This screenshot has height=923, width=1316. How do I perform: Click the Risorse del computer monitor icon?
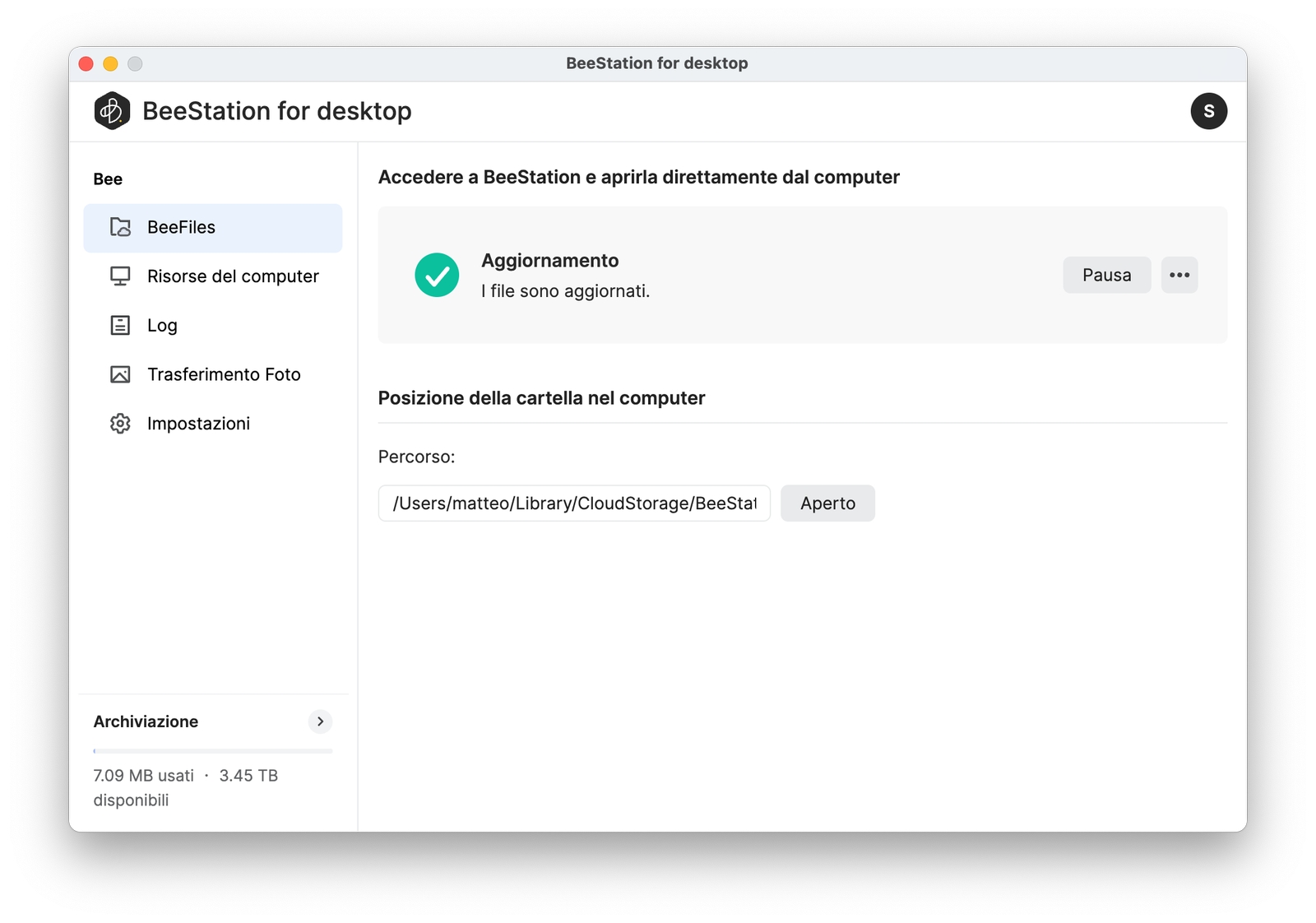pos(120,276)
